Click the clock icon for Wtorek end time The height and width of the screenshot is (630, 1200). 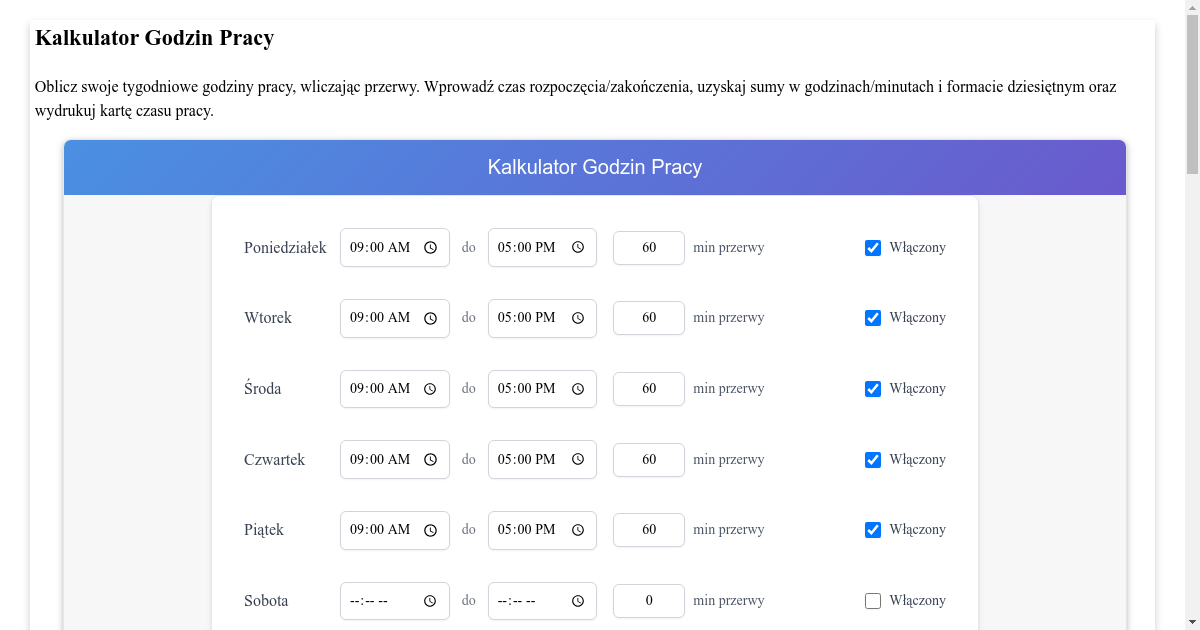(578, 318)
